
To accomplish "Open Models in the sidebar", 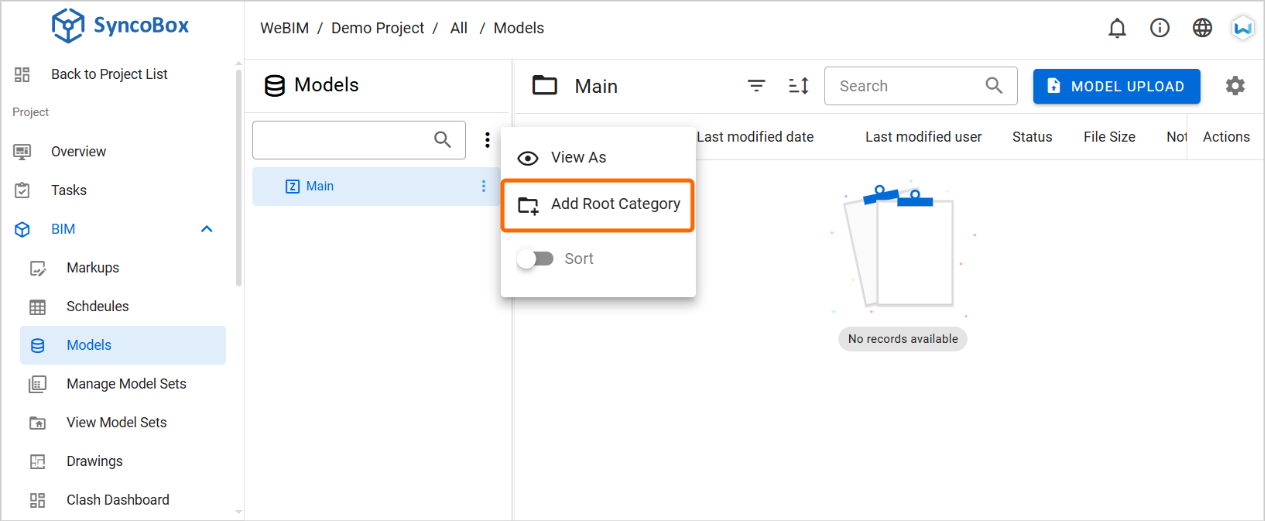I will [x=123, y=345].
